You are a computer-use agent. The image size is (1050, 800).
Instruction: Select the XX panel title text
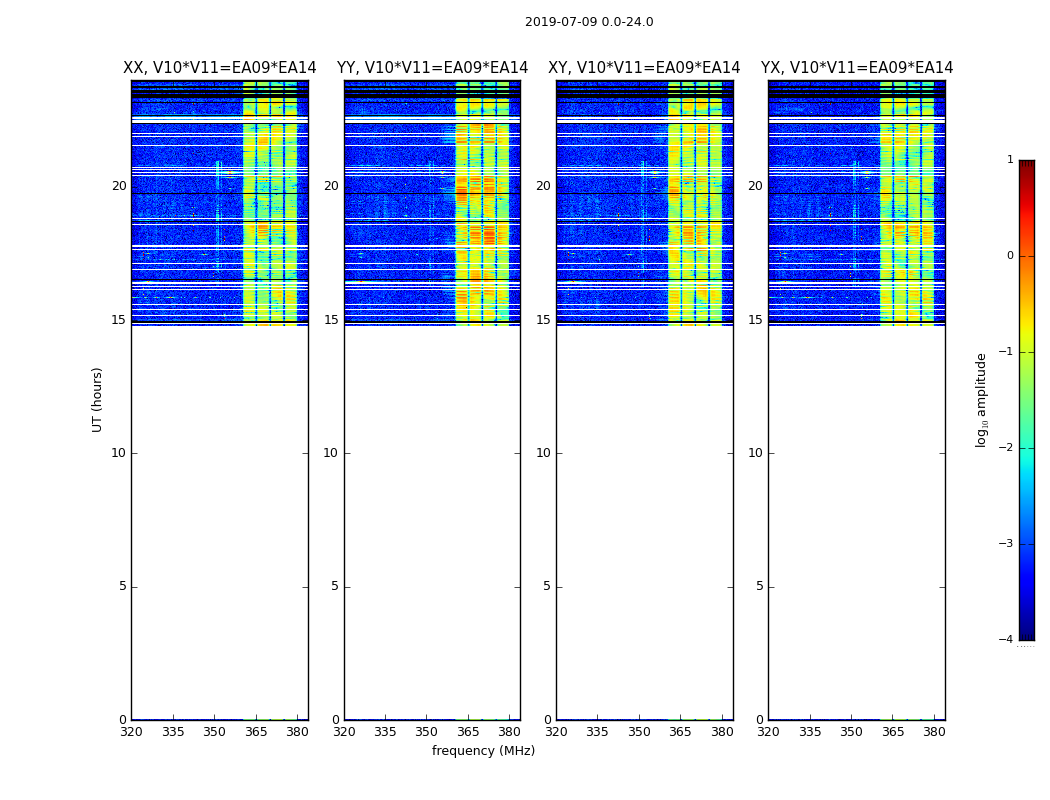(x=219, y=68)
